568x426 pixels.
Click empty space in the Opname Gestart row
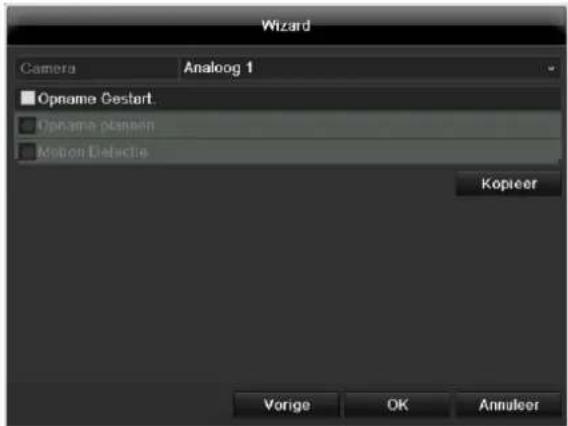click(357, 99)
